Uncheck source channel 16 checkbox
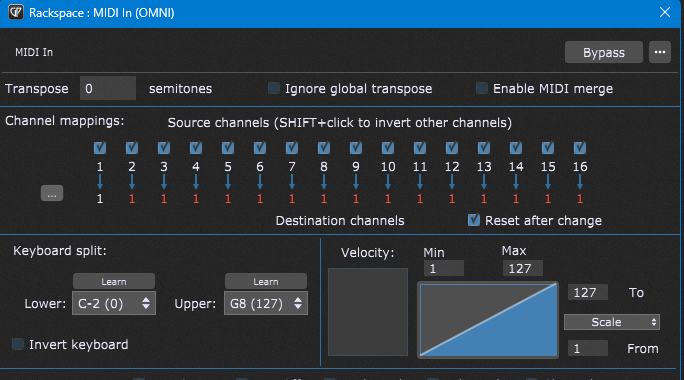This screenshot has height=380, width=684. [580, 147]
